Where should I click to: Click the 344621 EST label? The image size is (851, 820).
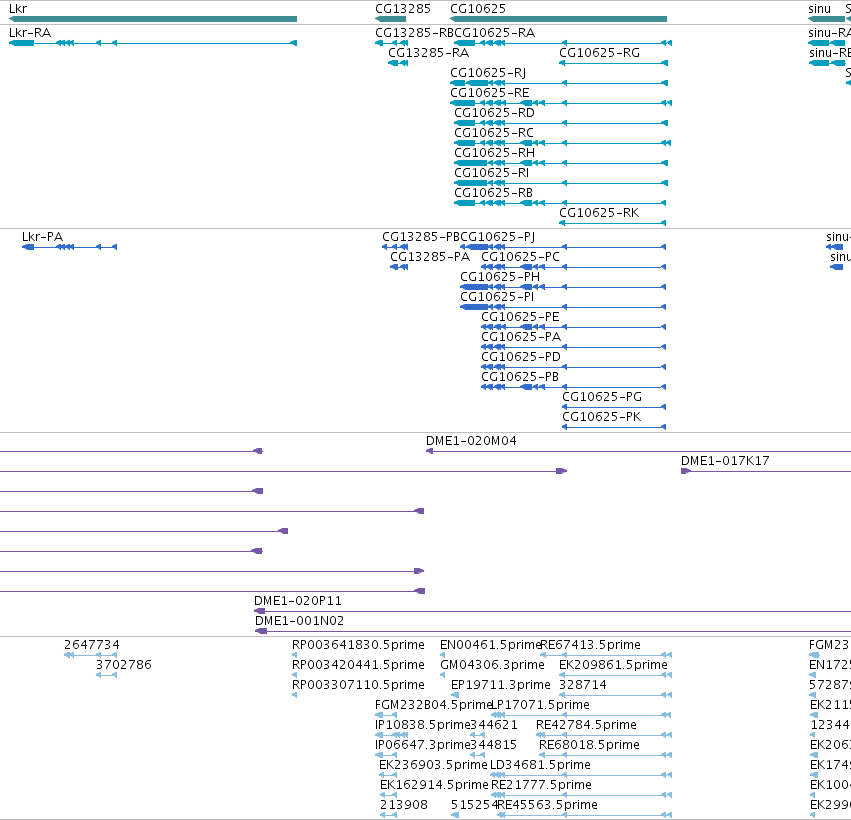494,726
